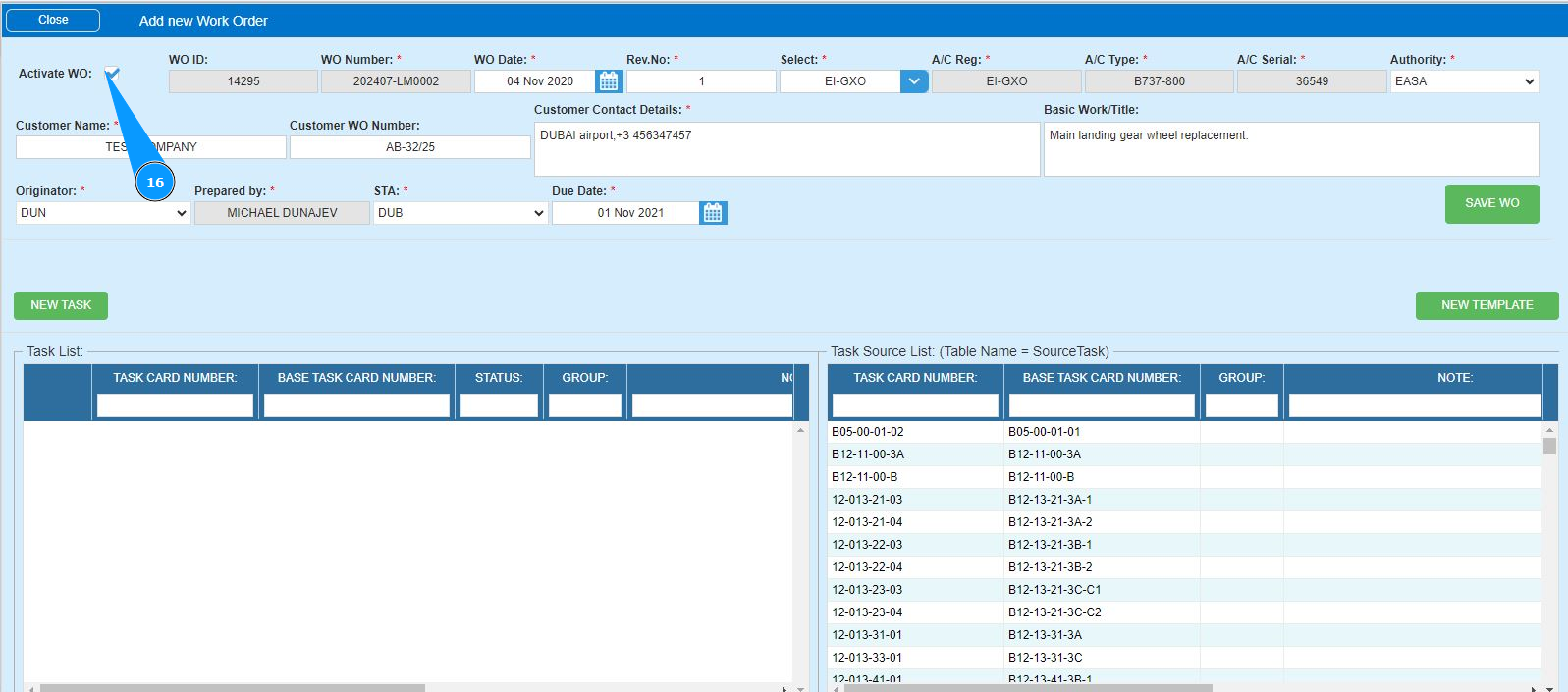
Task: Close the Add new Work Order form
Action: click(53, 20)
